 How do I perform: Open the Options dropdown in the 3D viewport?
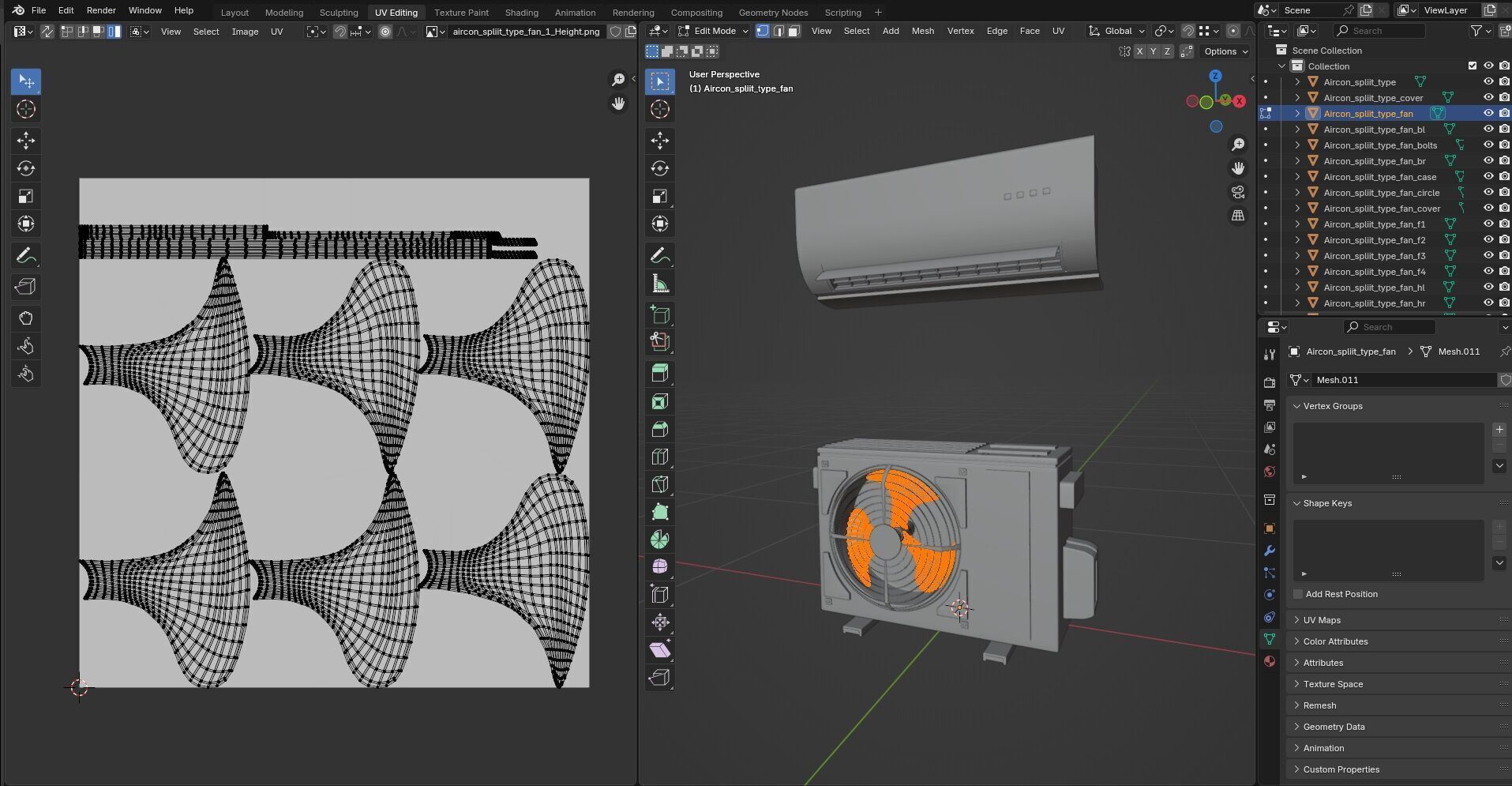click(1225, 51)
